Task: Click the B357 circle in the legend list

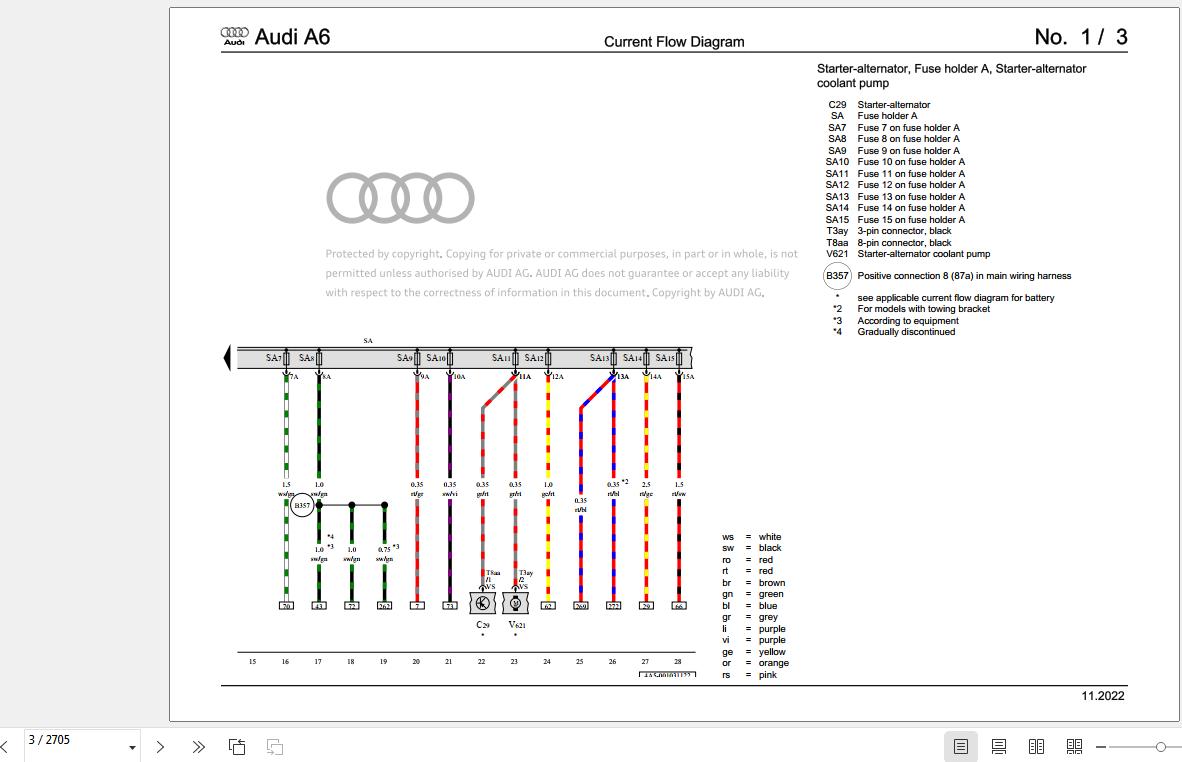Action: click(x=837, y=276)
